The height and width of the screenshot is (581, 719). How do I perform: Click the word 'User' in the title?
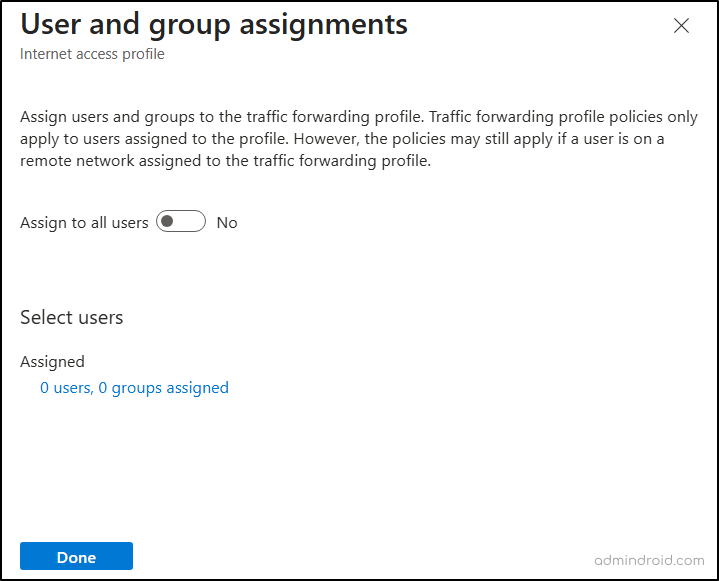50,25
